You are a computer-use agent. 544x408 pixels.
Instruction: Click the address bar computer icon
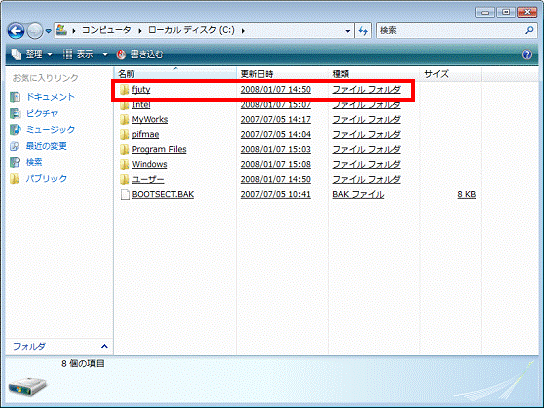[61, 30]
